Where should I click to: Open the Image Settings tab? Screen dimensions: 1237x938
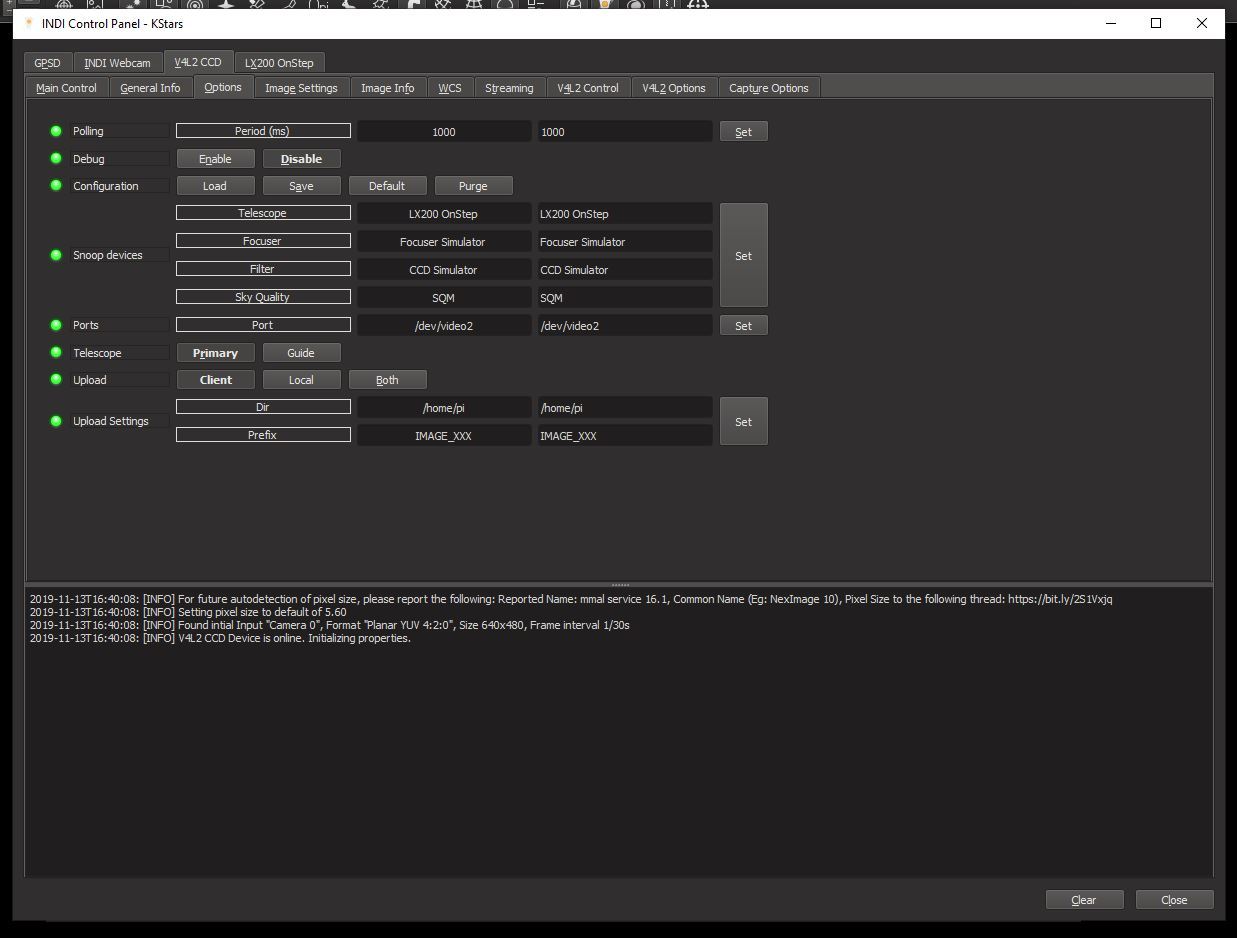tap(301, 88)
